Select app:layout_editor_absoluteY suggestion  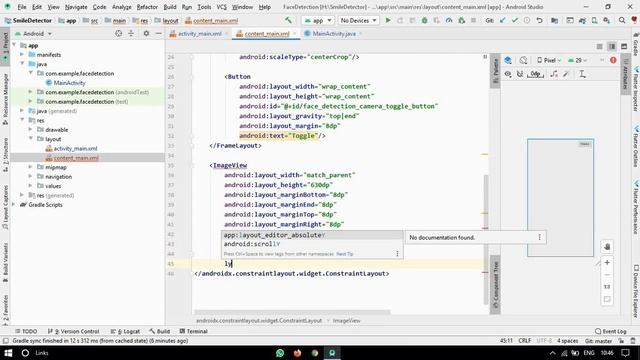click(312, 235)
